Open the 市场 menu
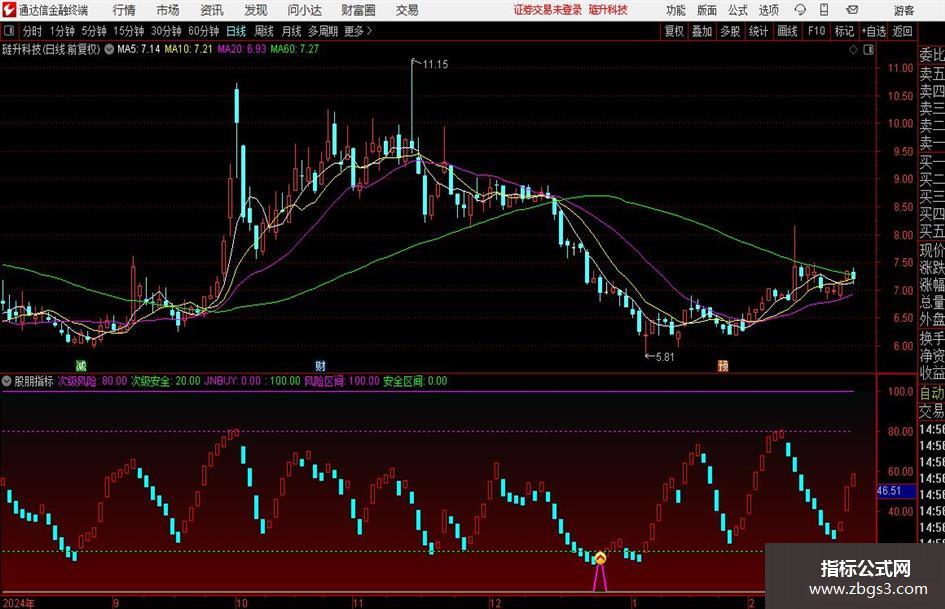The width and height of the screenshot is (945, 609). point(168,10)
